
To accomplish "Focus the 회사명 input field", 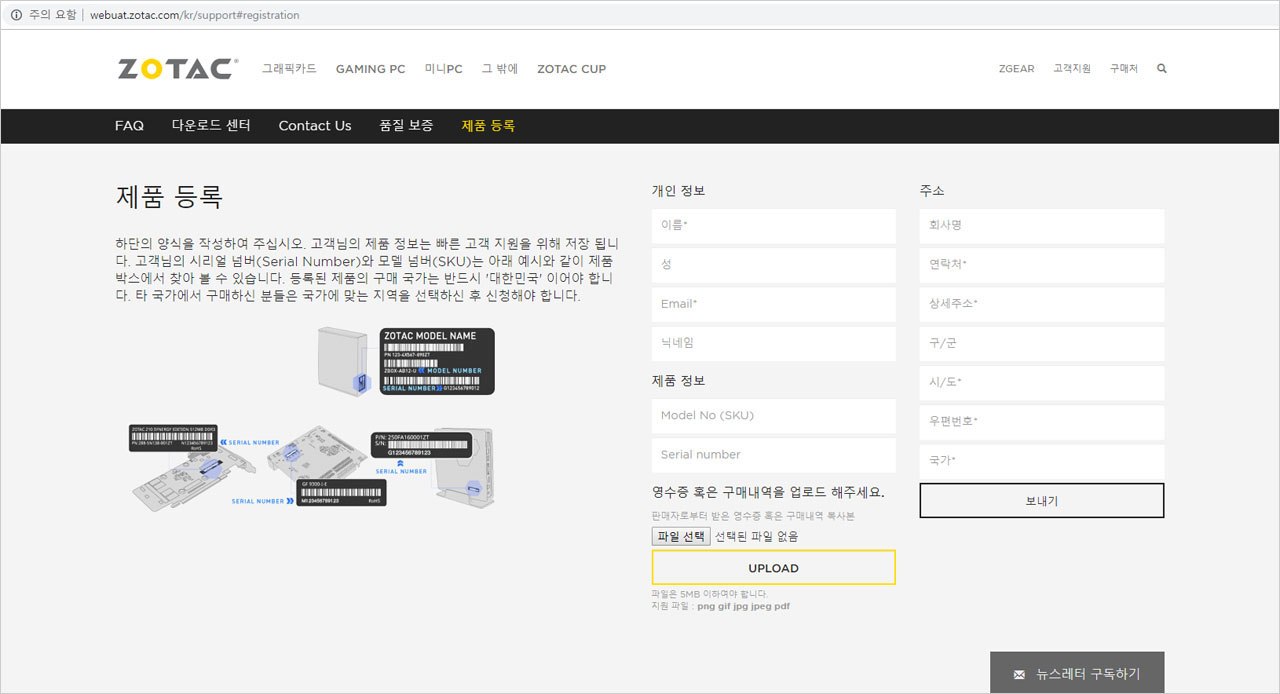I will coord(1042,226).
